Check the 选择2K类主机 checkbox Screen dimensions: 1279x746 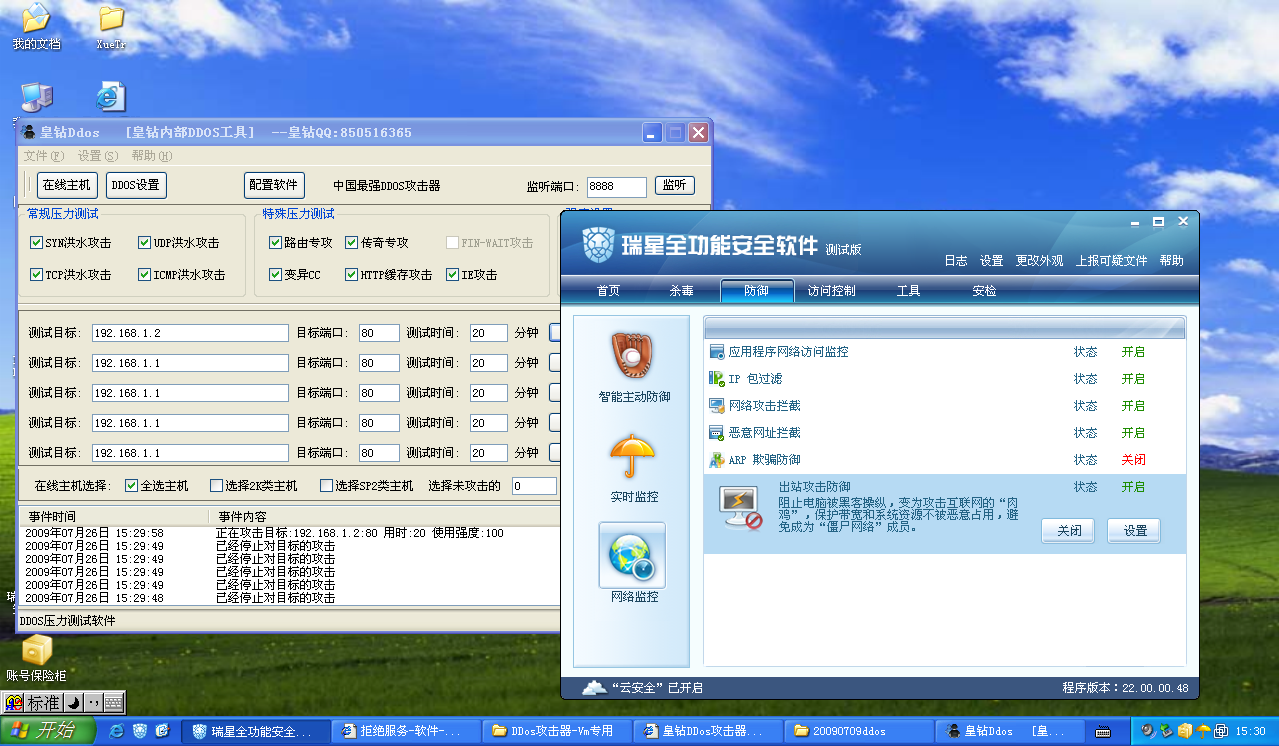click(x=216, y=486)
